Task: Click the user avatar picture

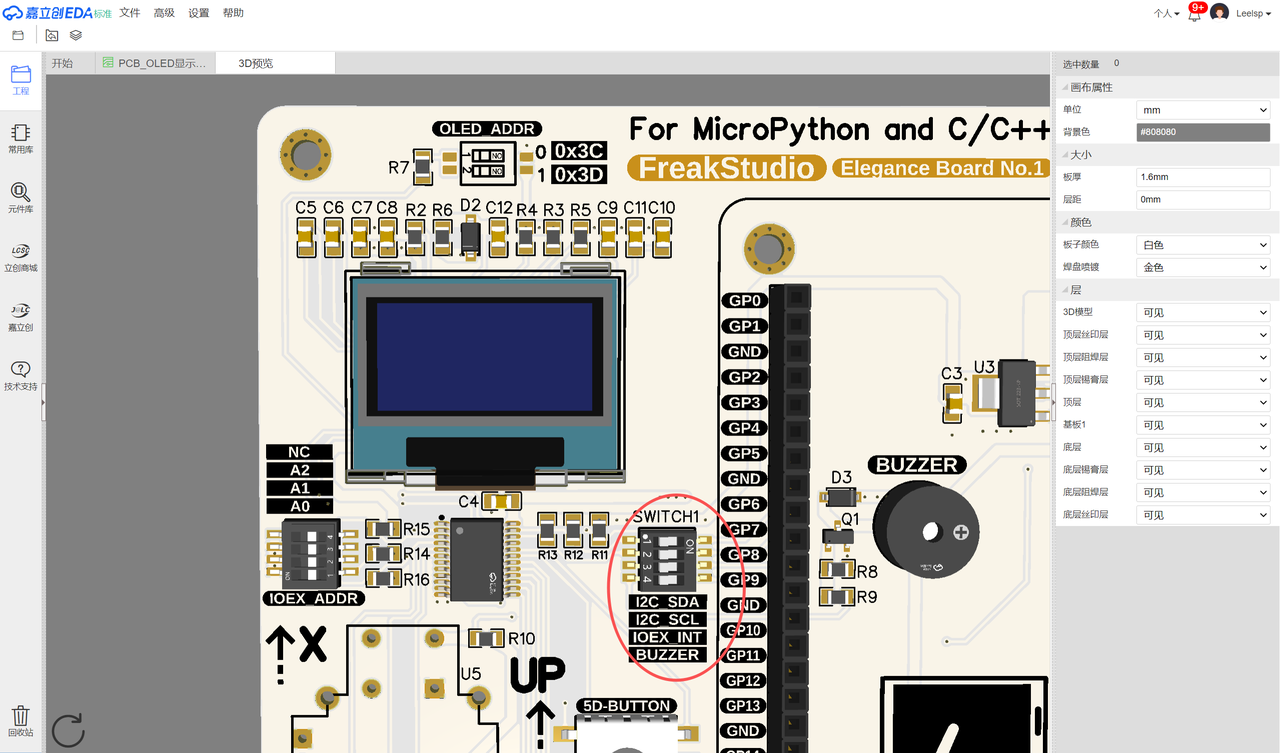Action: coord(1219,13)
